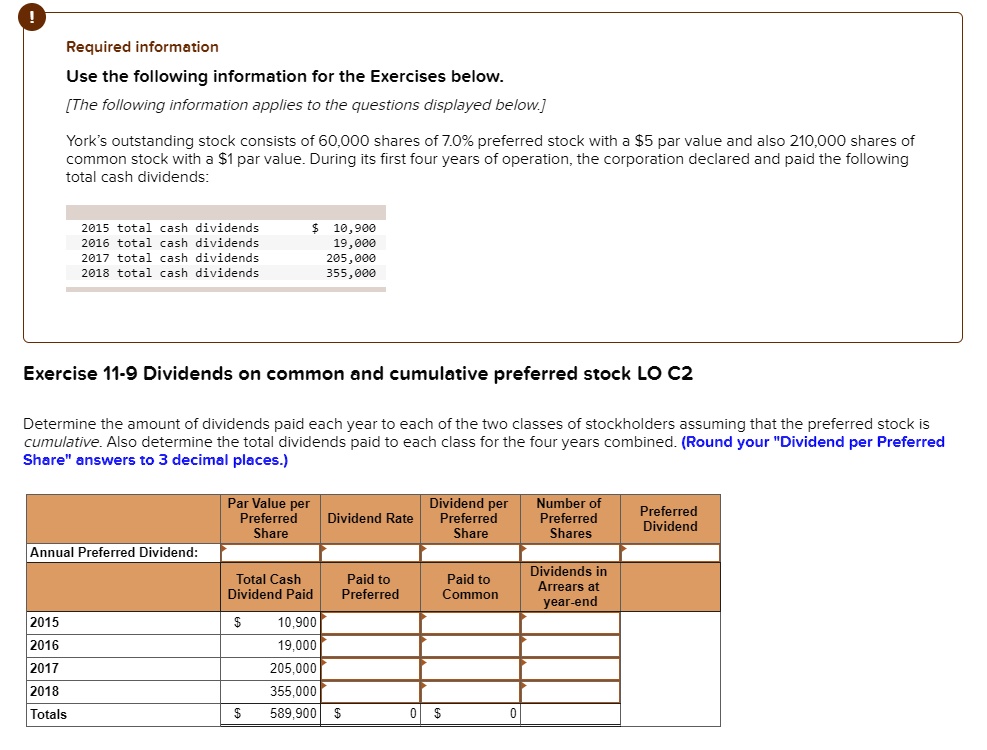Click the Paid to Preferred cell for 2018

(372, 691)
